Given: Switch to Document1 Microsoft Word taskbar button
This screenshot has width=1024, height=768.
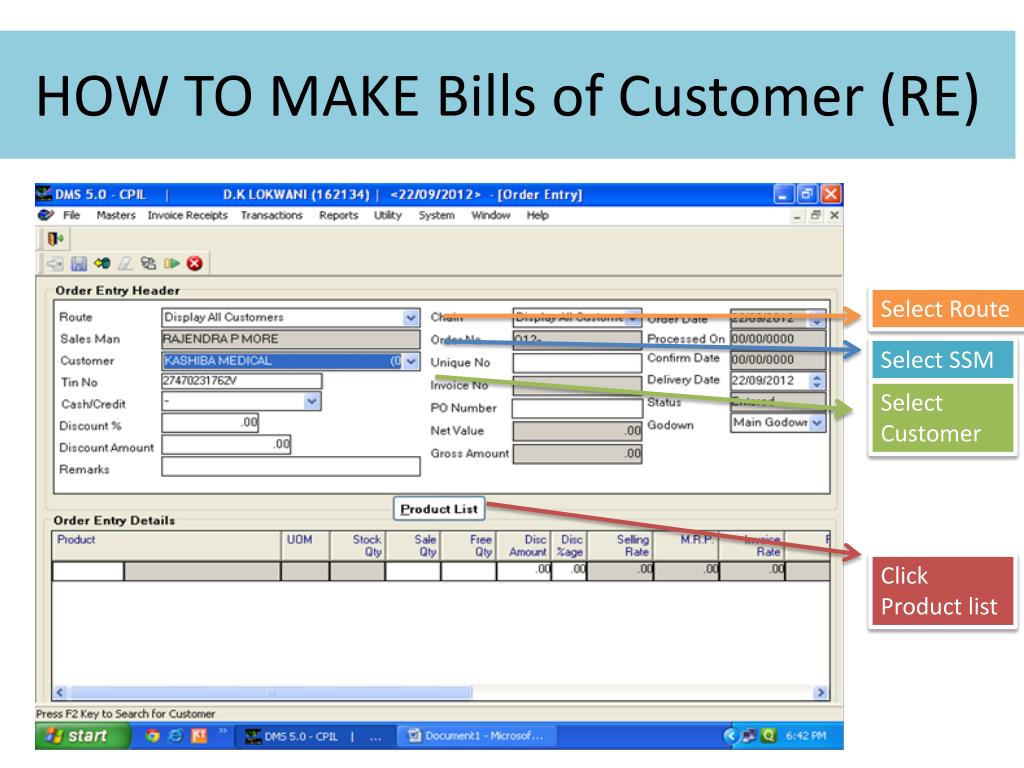Looking at the screenshot, I should pos(478,736).
